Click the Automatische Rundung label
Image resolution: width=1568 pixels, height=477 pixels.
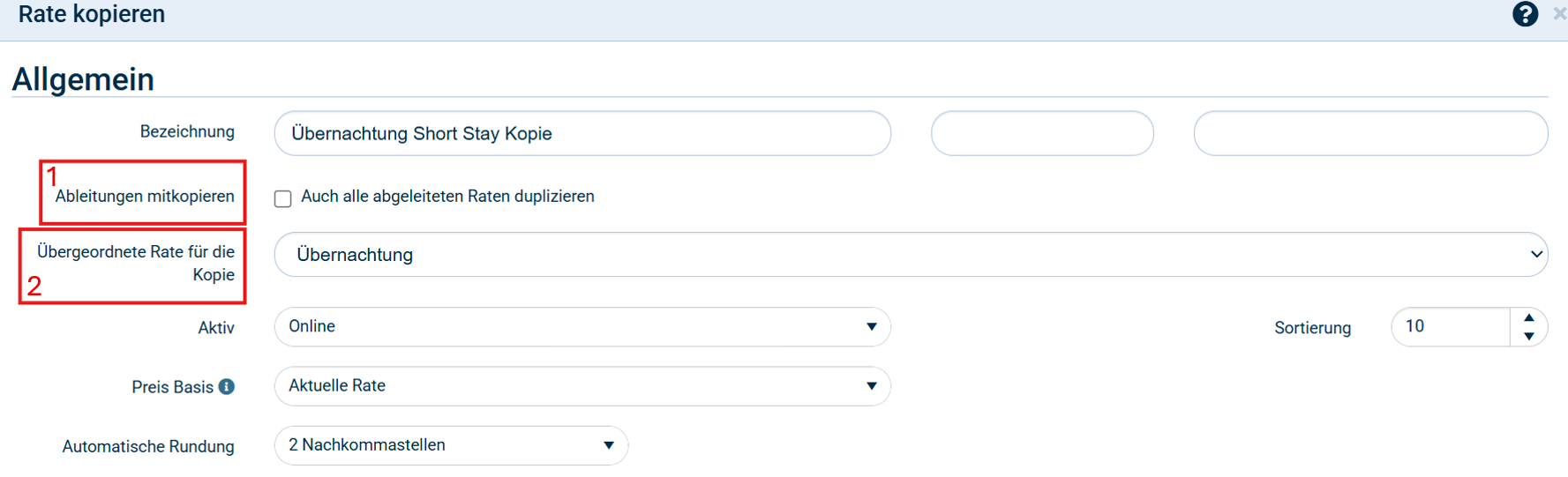coord(148,446)
